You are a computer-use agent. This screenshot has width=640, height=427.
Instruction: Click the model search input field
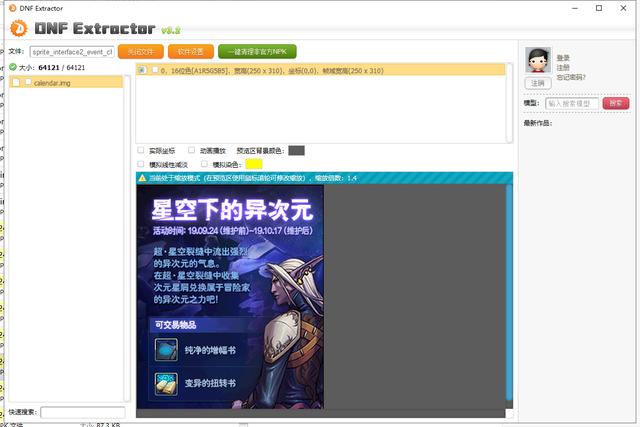point(572,104)
